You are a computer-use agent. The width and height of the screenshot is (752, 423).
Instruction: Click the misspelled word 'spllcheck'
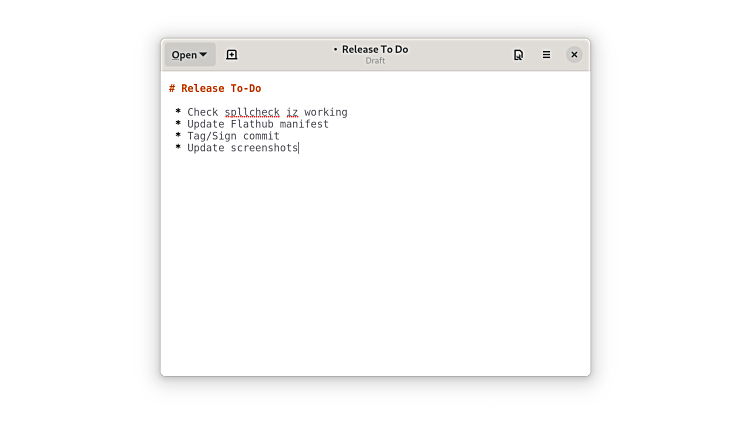(252, 112)
